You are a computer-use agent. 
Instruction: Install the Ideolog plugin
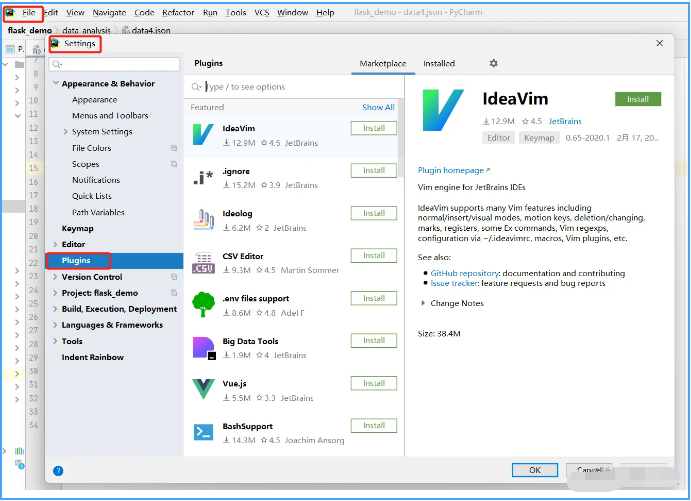374,213
